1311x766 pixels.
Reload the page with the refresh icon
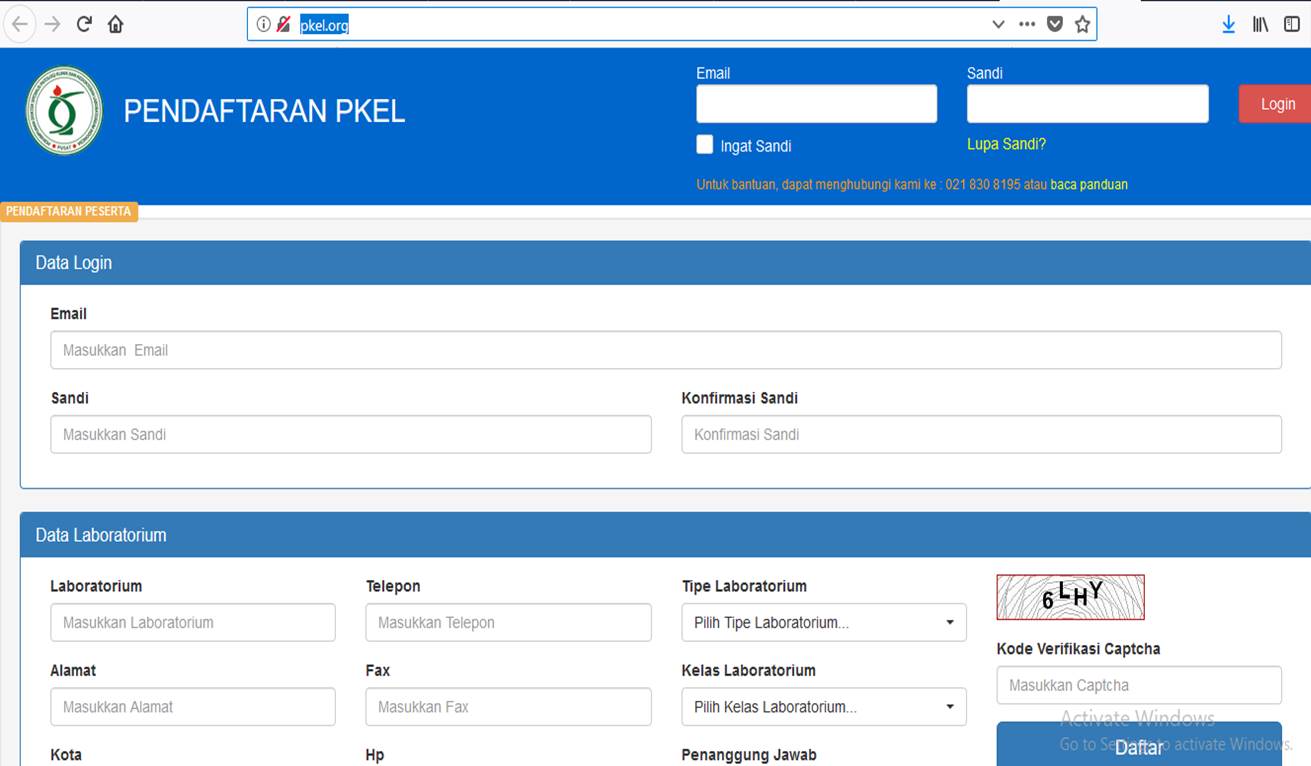[84, 24]
